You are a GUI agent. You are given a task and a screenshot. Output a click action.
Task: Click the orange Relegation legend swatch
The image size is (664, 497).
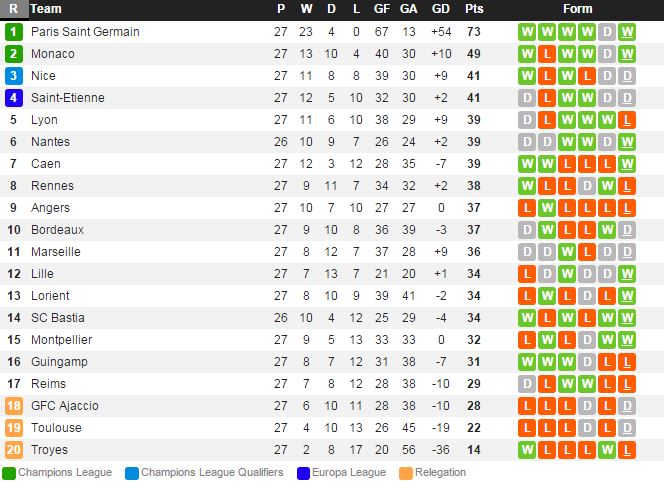pyautogui.click(x=405, y=473)
